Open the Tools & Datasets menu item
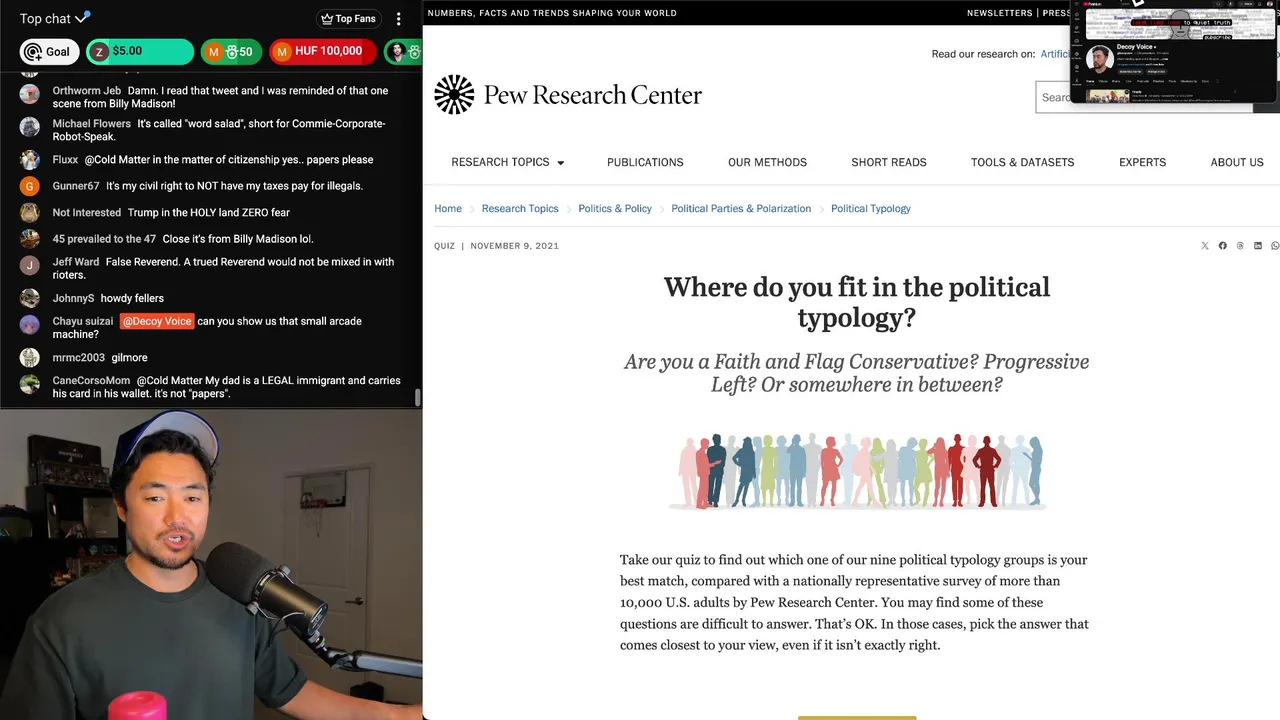Viewport: 1280px width, 720px height. (x=1022, y=162)
